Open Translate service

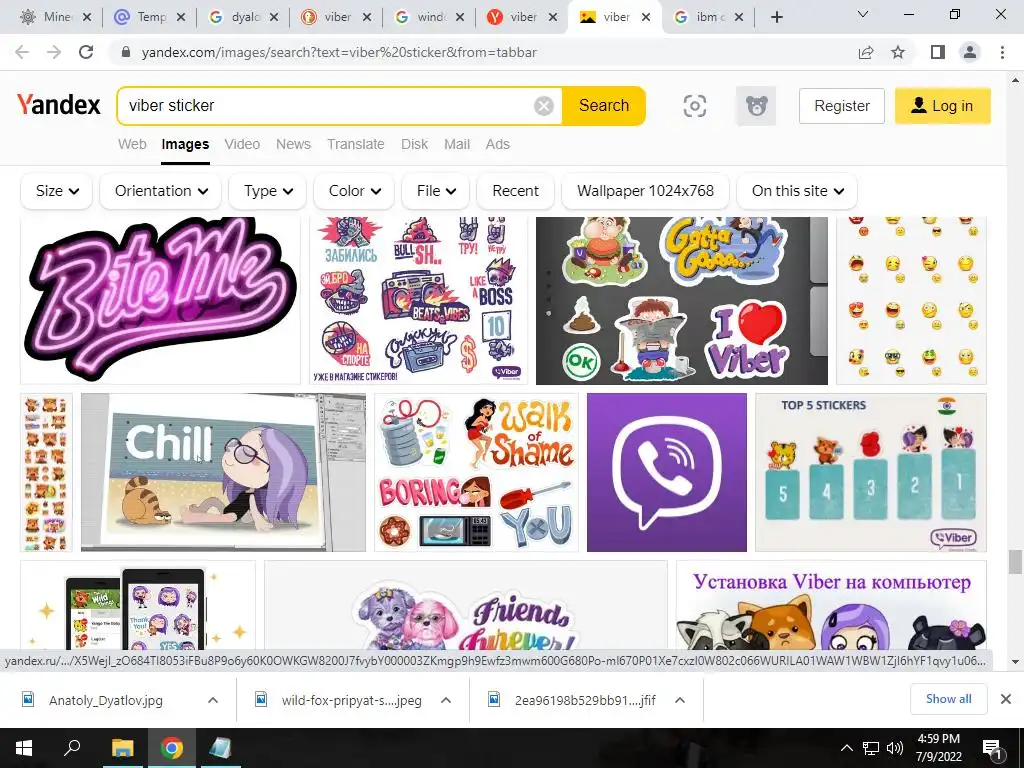(355, 144)
